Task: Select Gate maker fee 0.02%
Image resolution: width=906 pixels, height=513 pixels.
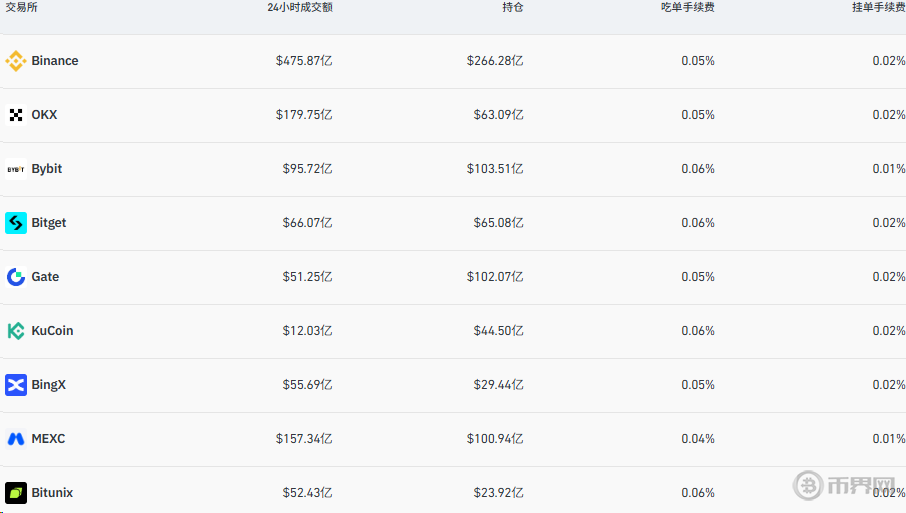Action: (889, 277)
